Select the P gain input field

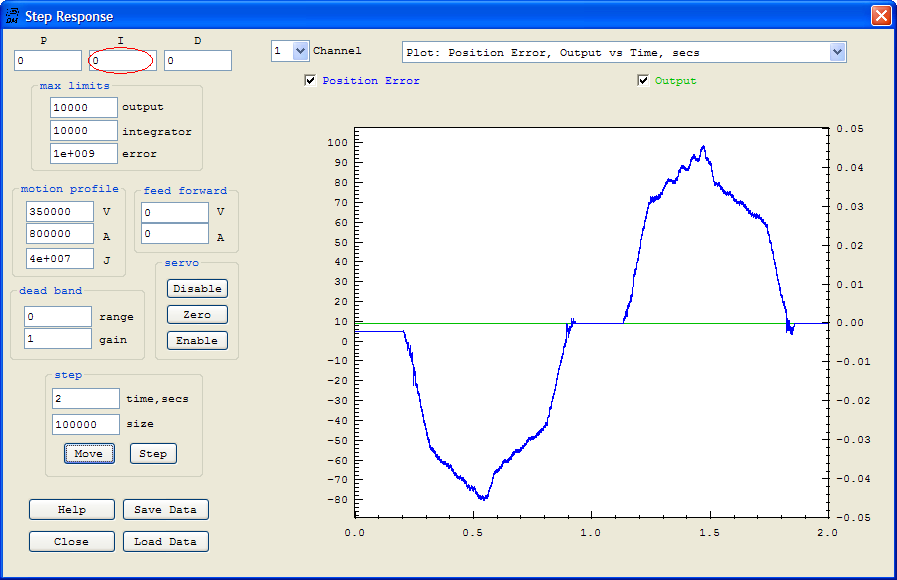pyautogui.click(x=47, y=61)
